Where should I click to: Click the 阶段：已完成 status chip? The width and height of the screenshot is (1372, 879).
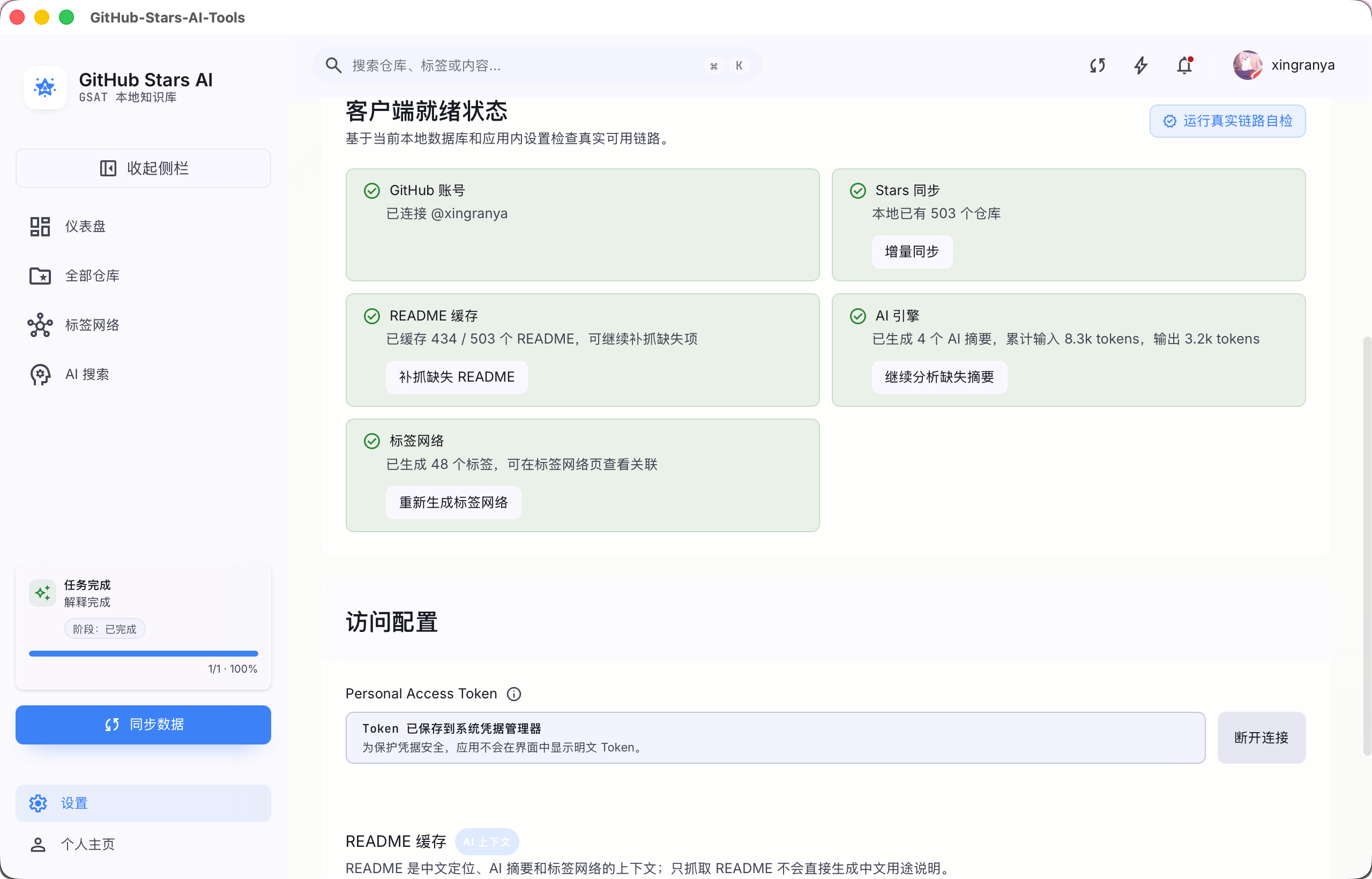(105, 629)
